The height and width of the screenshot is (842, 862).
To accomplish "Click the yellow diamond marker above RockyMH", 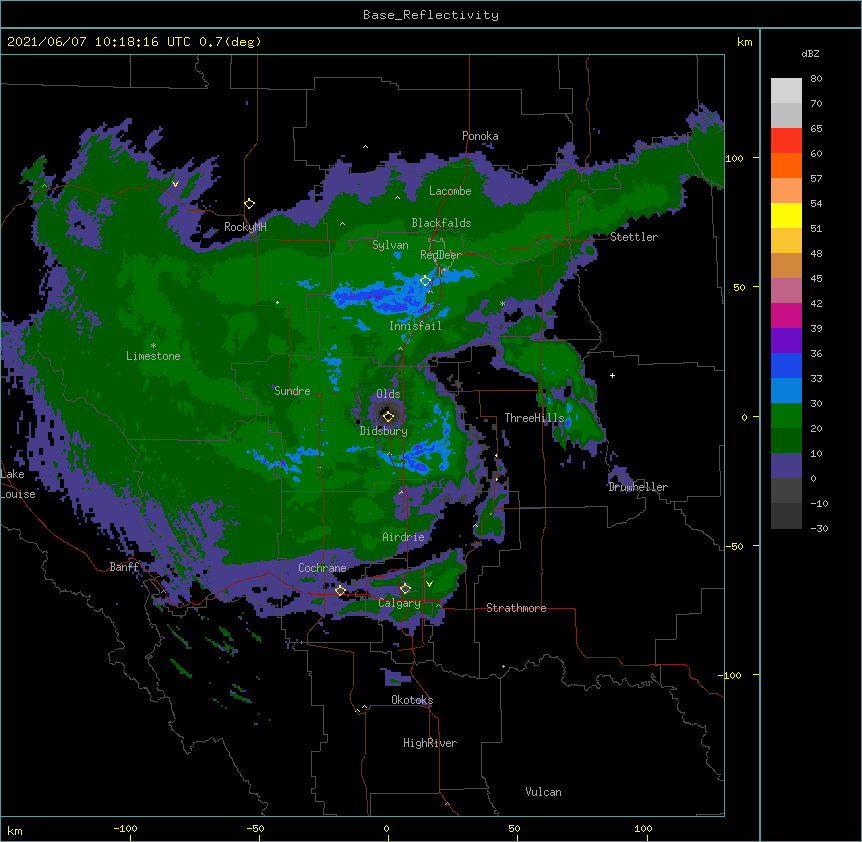I will click(x=249, y=204).
